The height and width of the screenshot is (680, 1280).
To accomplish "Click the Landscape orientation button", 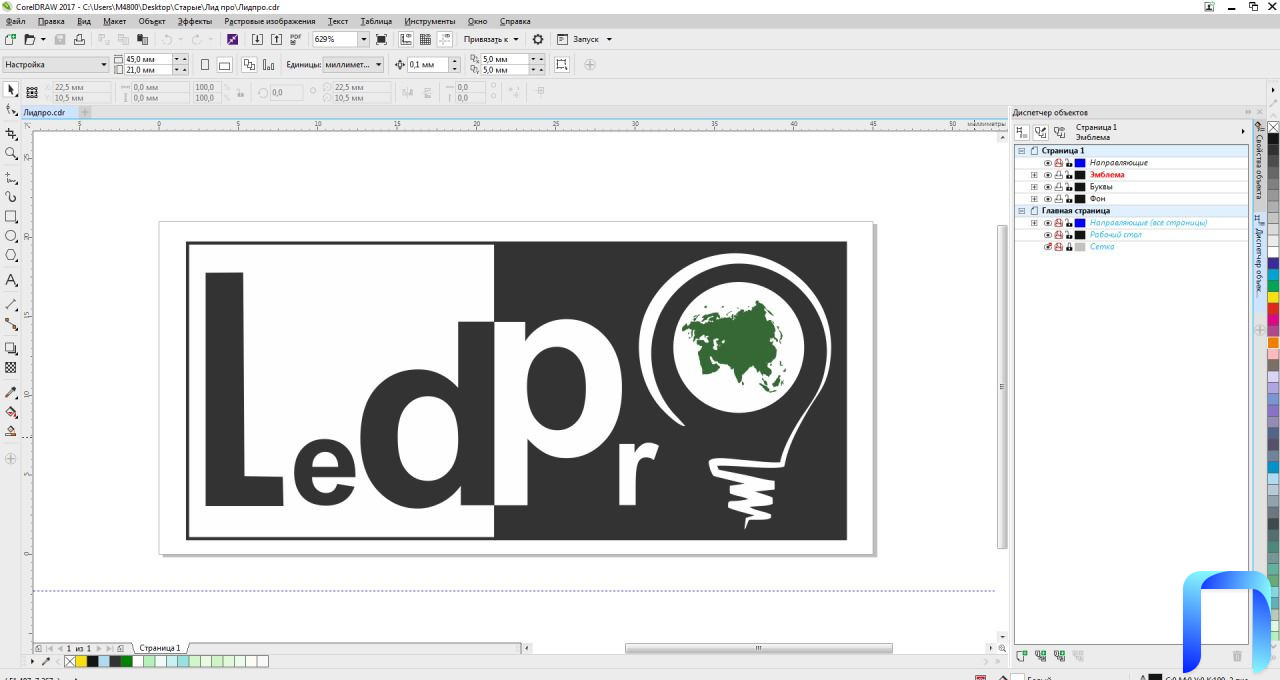I will click(x=224, y=64).
